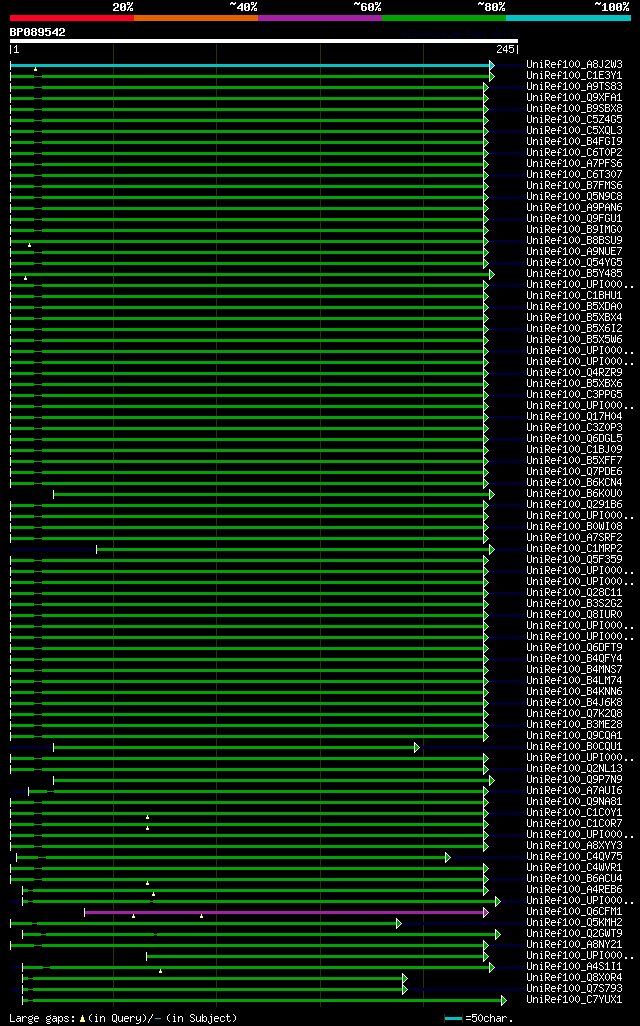Click hit label UniRef100_B0CQU1
Screen dimensions: 640x1026
pyautogui.click(x=575, y=746)
